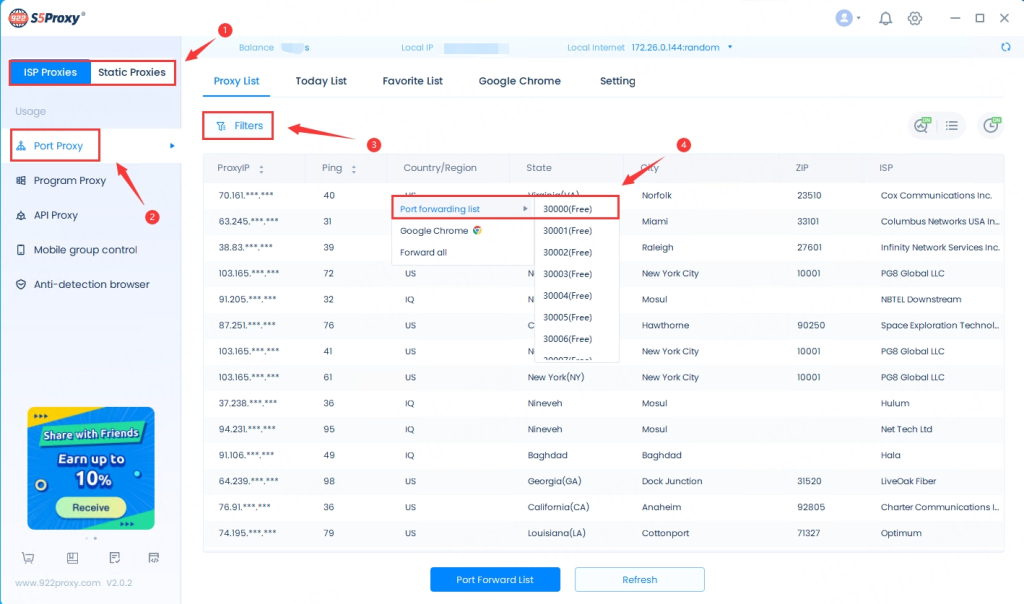Click the Port Forward List button
The width and height of the screenshot is (1024, 604).
pos(494,579)
